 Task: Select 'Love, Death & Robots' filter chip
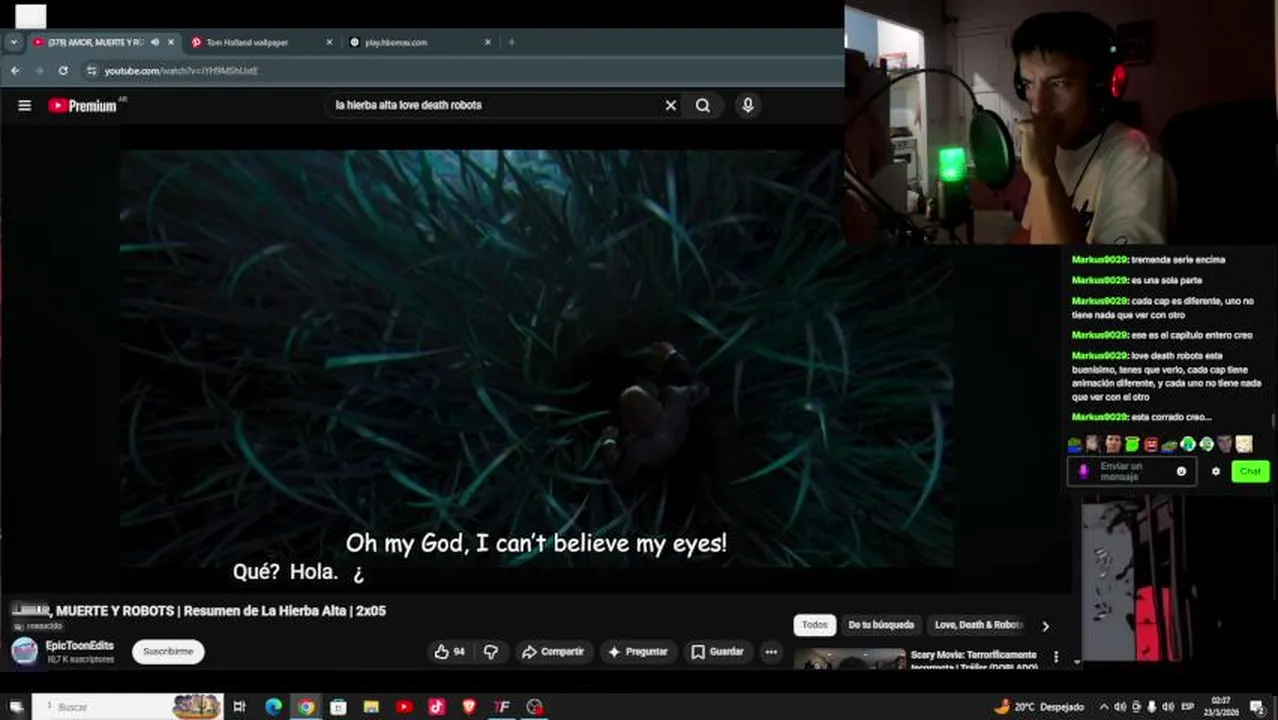(978, 625)
